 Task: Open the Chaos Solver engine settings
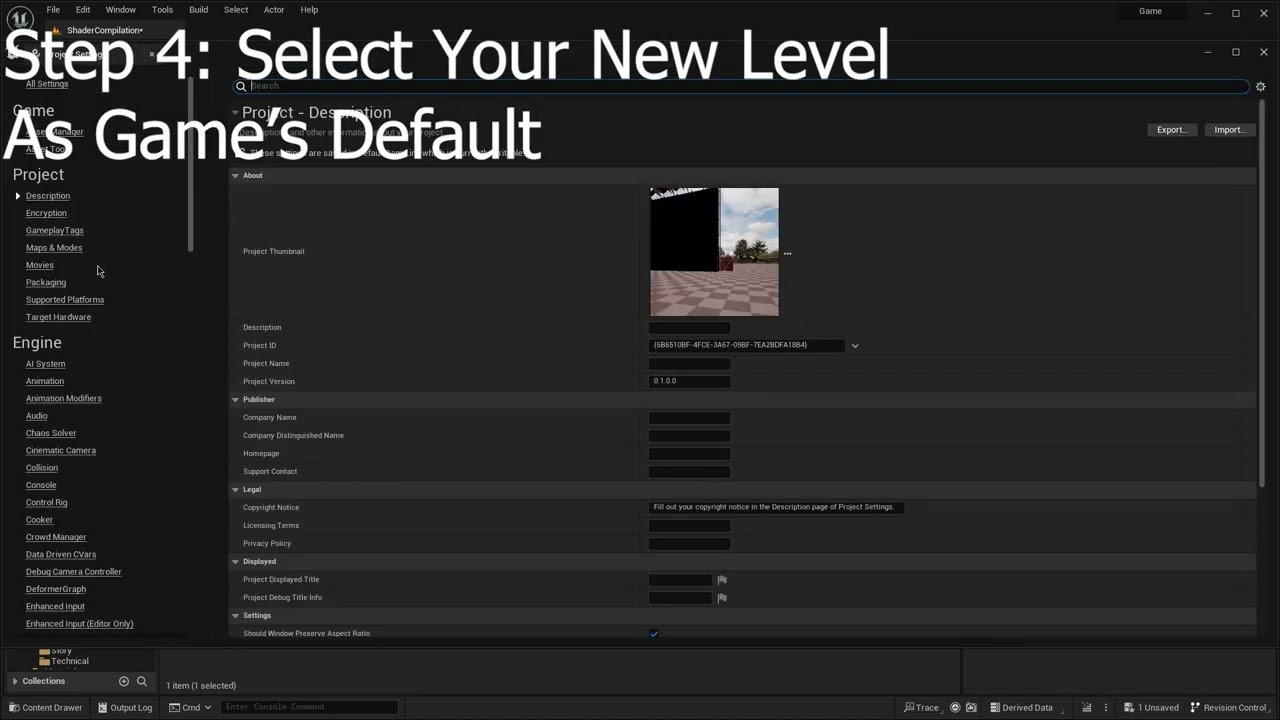click(x=51, y=433)
